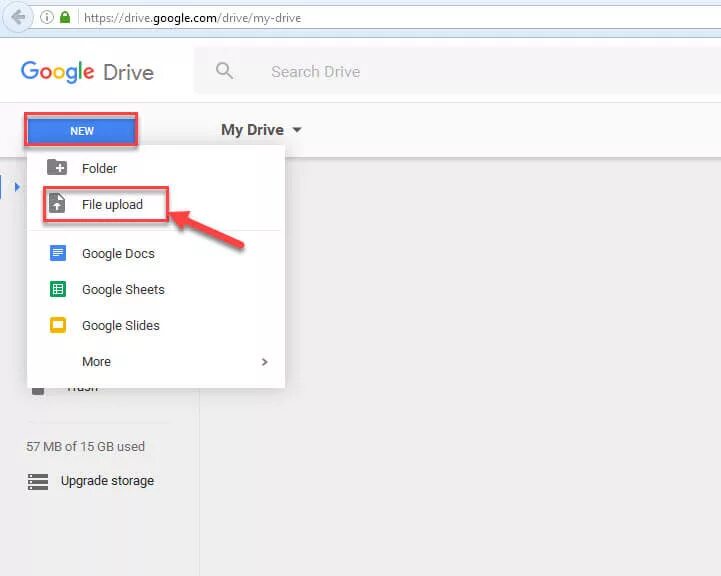Click the blue NEW button
Screen dimensions: 721x576
[81, 131]
